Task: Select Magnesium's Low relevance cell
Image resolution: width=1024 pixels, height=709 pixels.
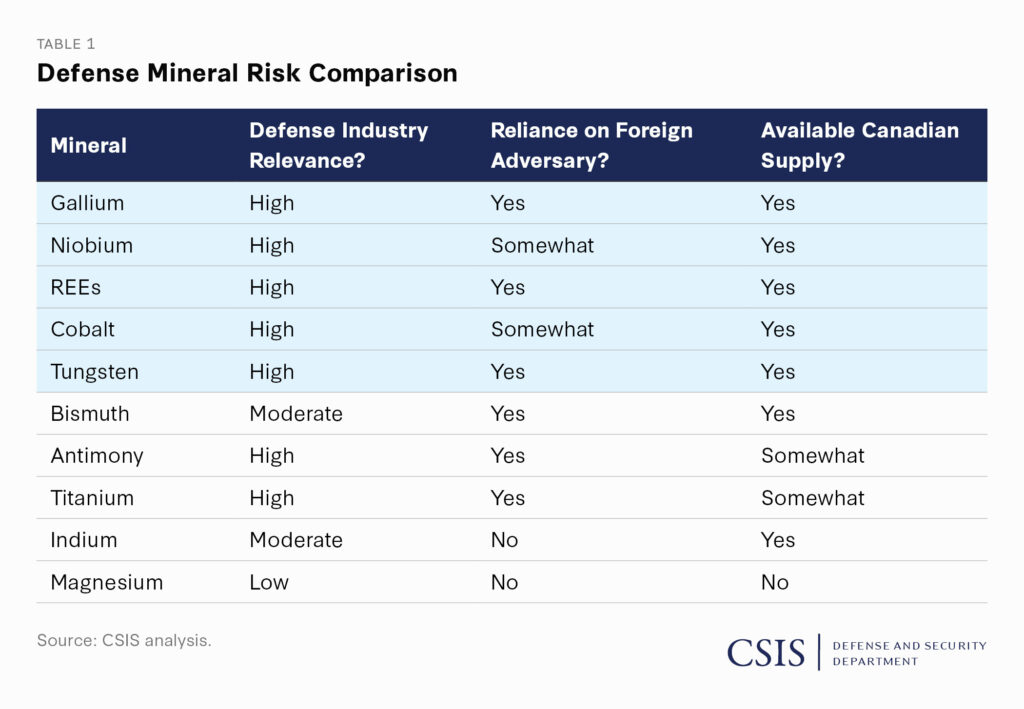Action: coord(268,582)
